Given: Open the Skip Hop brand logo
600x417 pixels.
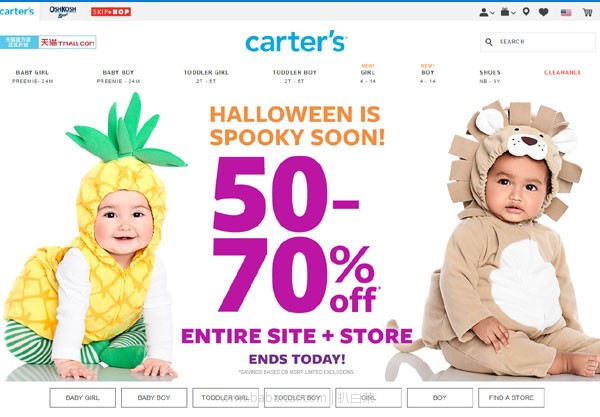Looking at the screenshot, I should point(111,12).
